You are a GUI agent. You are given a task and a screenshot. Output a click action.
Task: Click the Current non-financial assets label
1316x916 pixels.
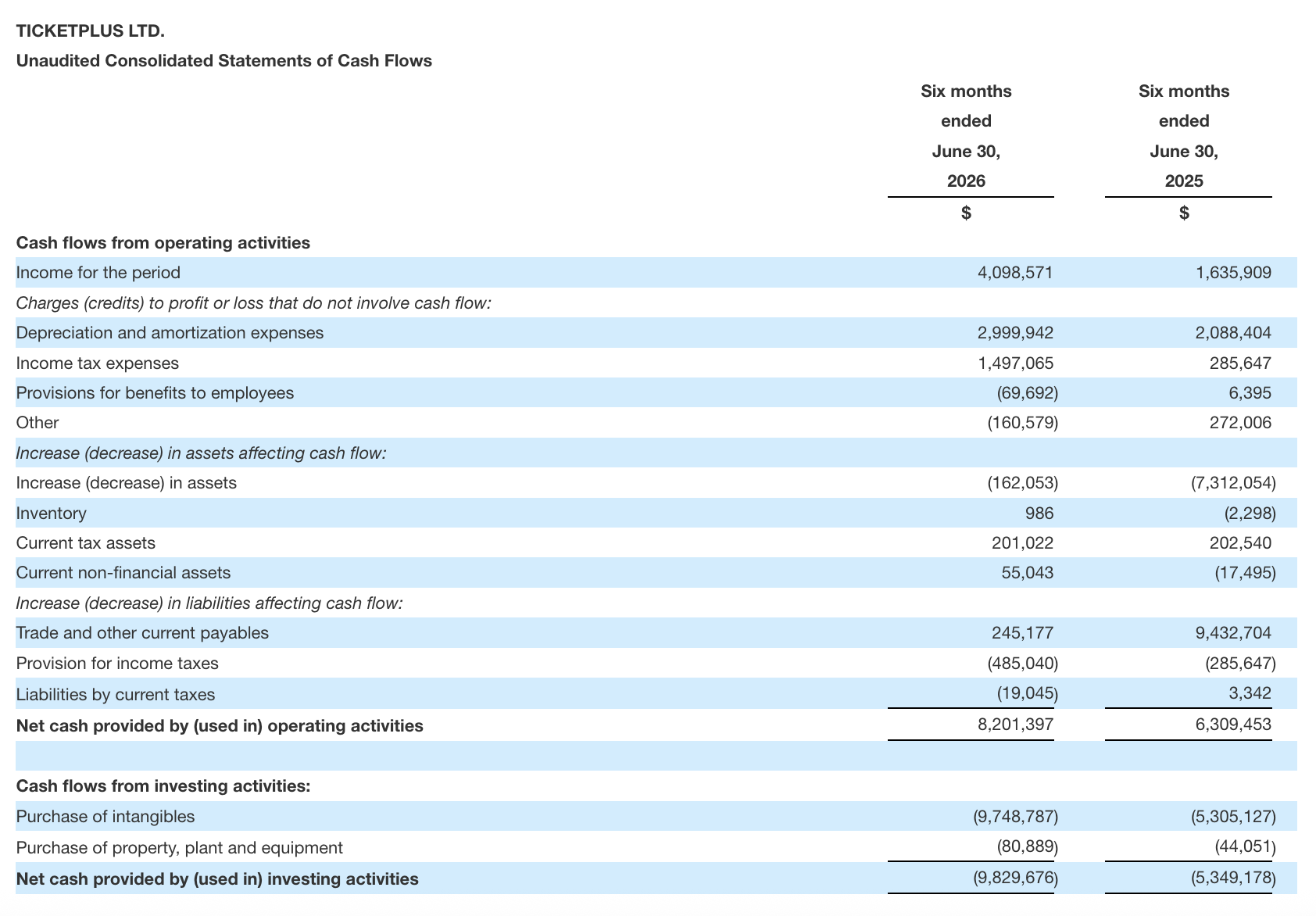(x=123, y=573)
